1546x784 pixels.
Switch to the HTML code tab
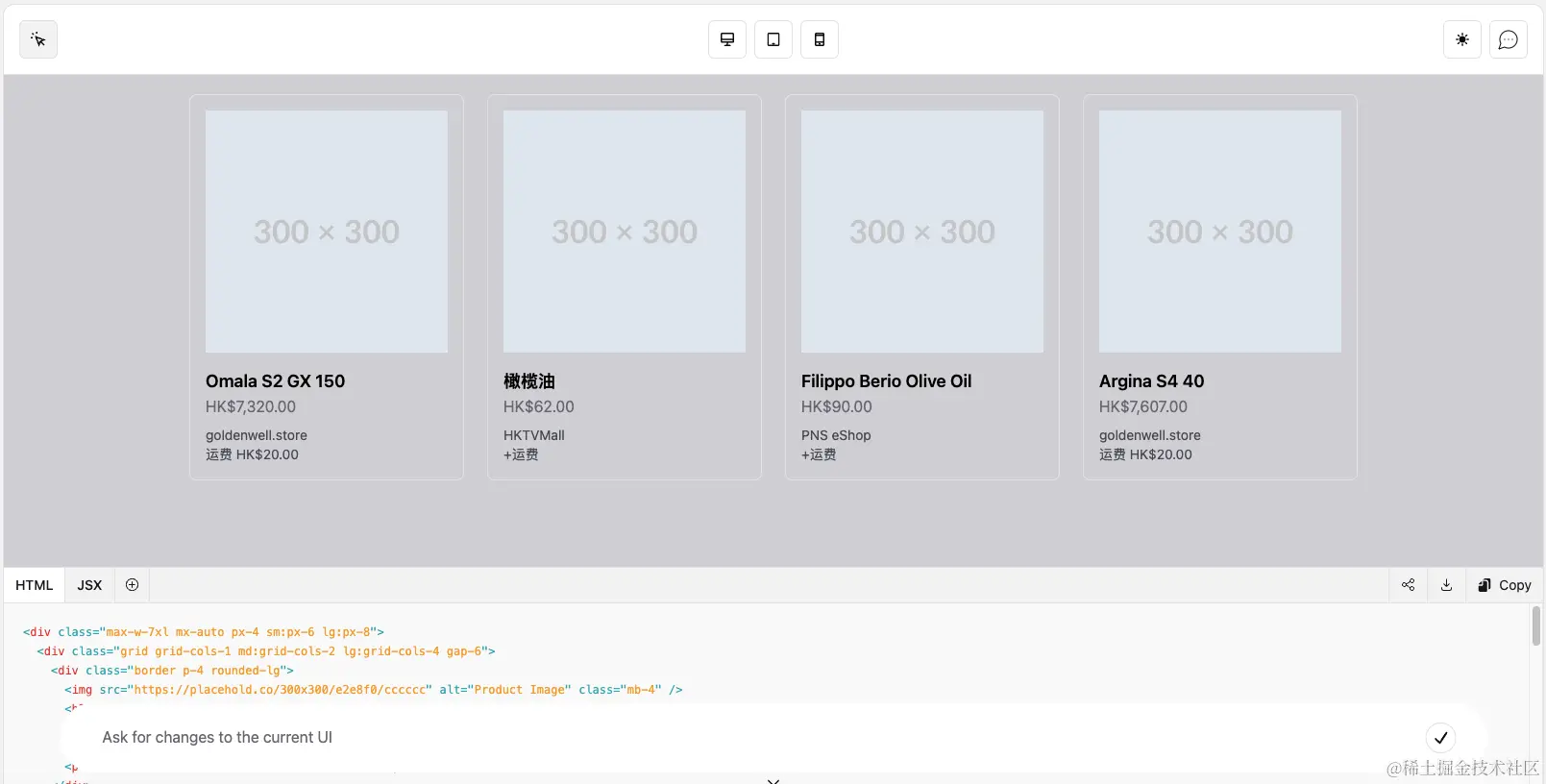[x=35, y=585]
